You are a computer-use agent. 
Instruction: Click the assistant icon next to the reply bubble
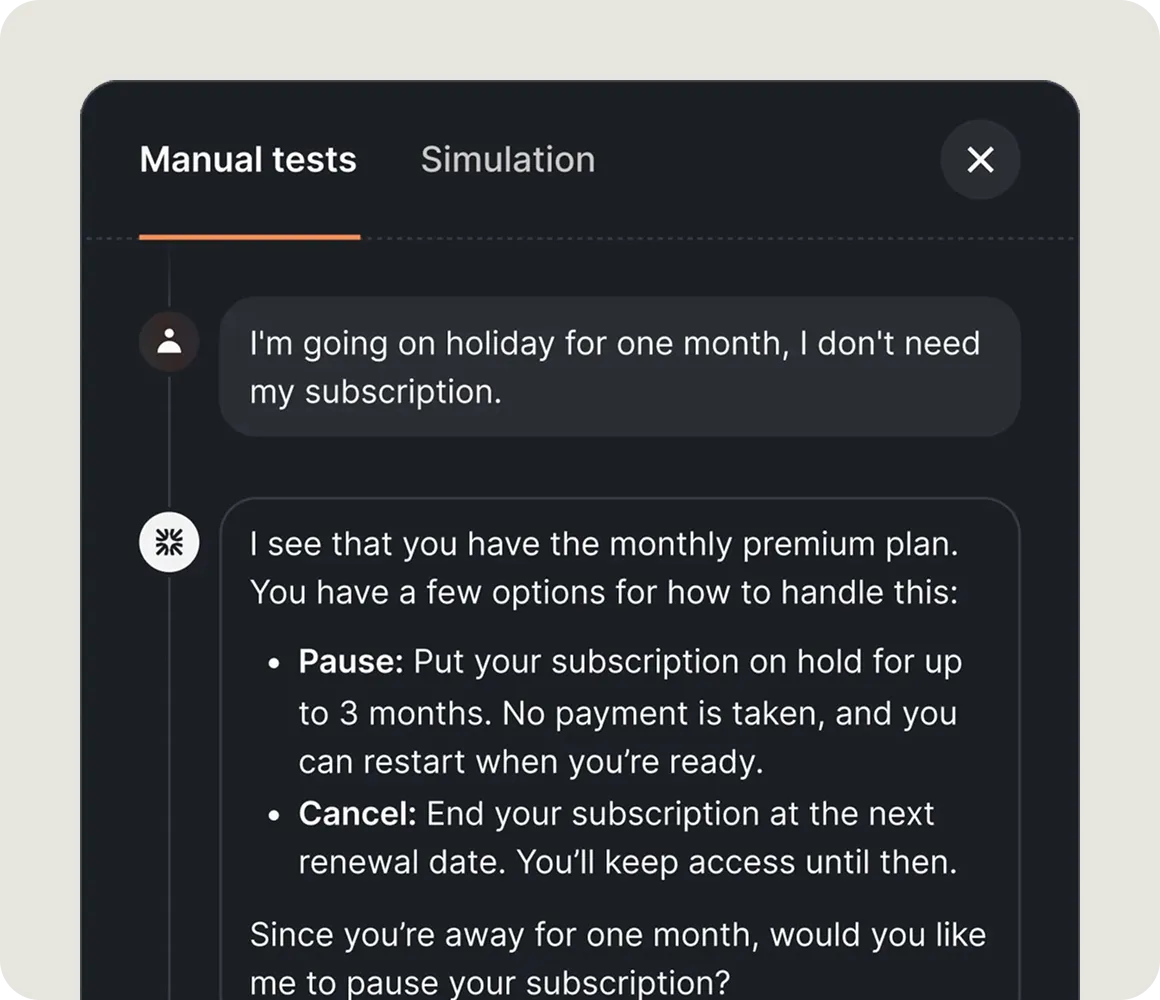169,542
